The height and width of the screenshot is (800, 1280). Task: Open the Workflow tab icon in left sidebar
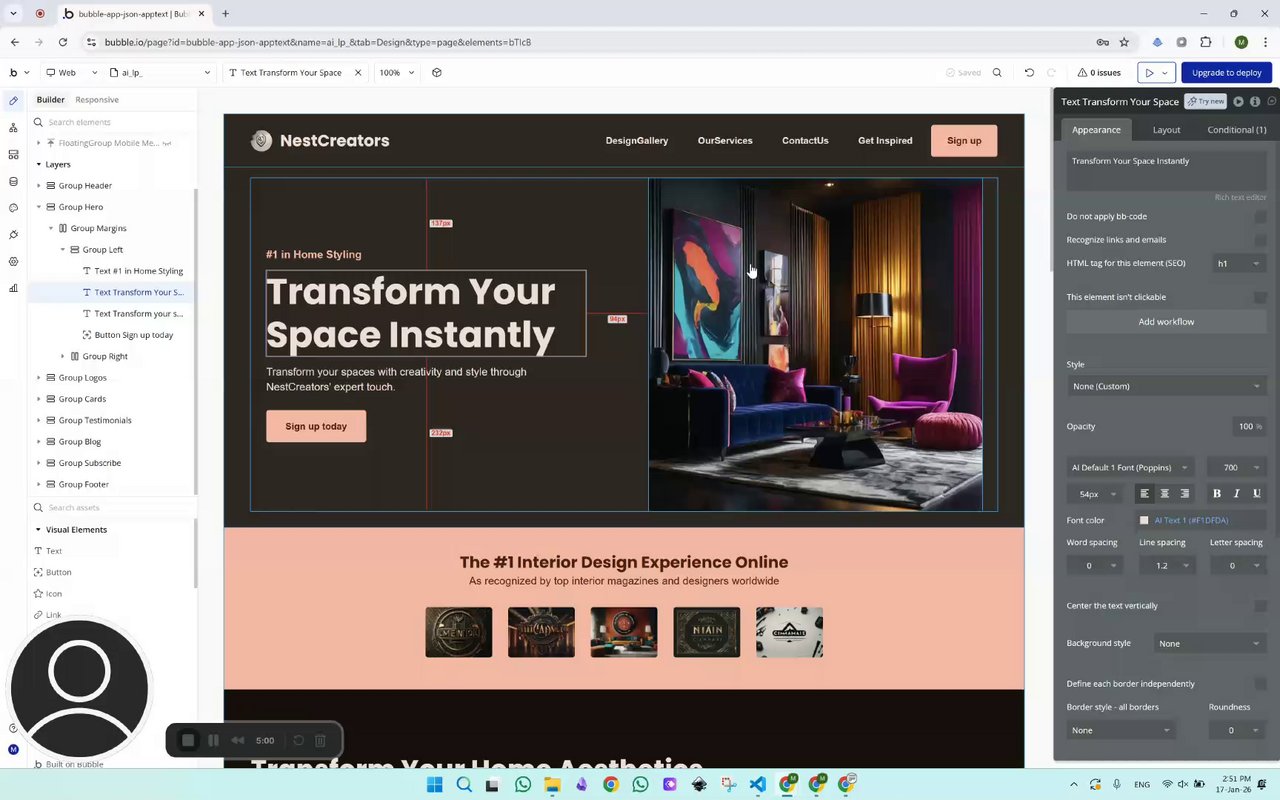[13, 127]
